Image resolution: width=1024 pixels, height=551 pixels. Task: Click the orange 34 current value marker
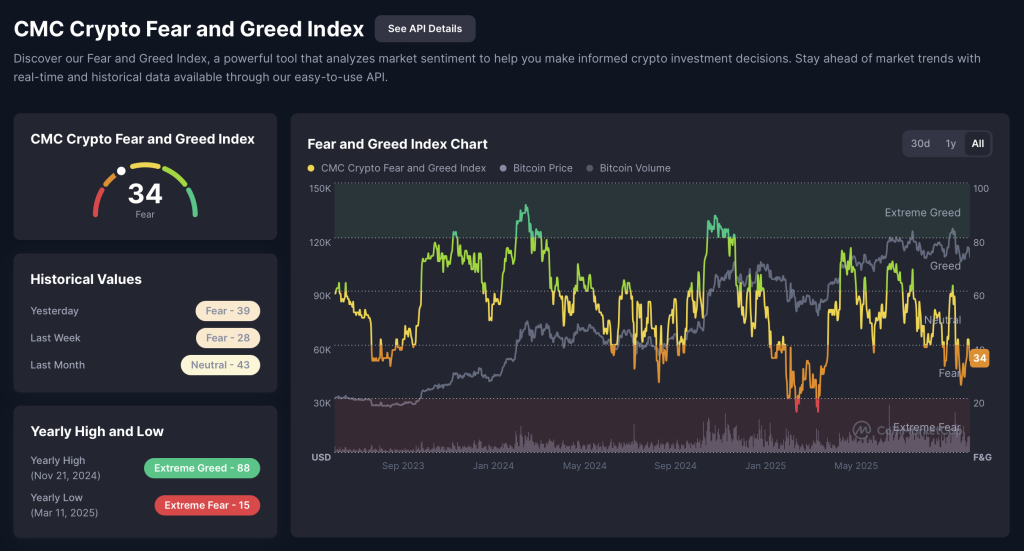[979, 358]
